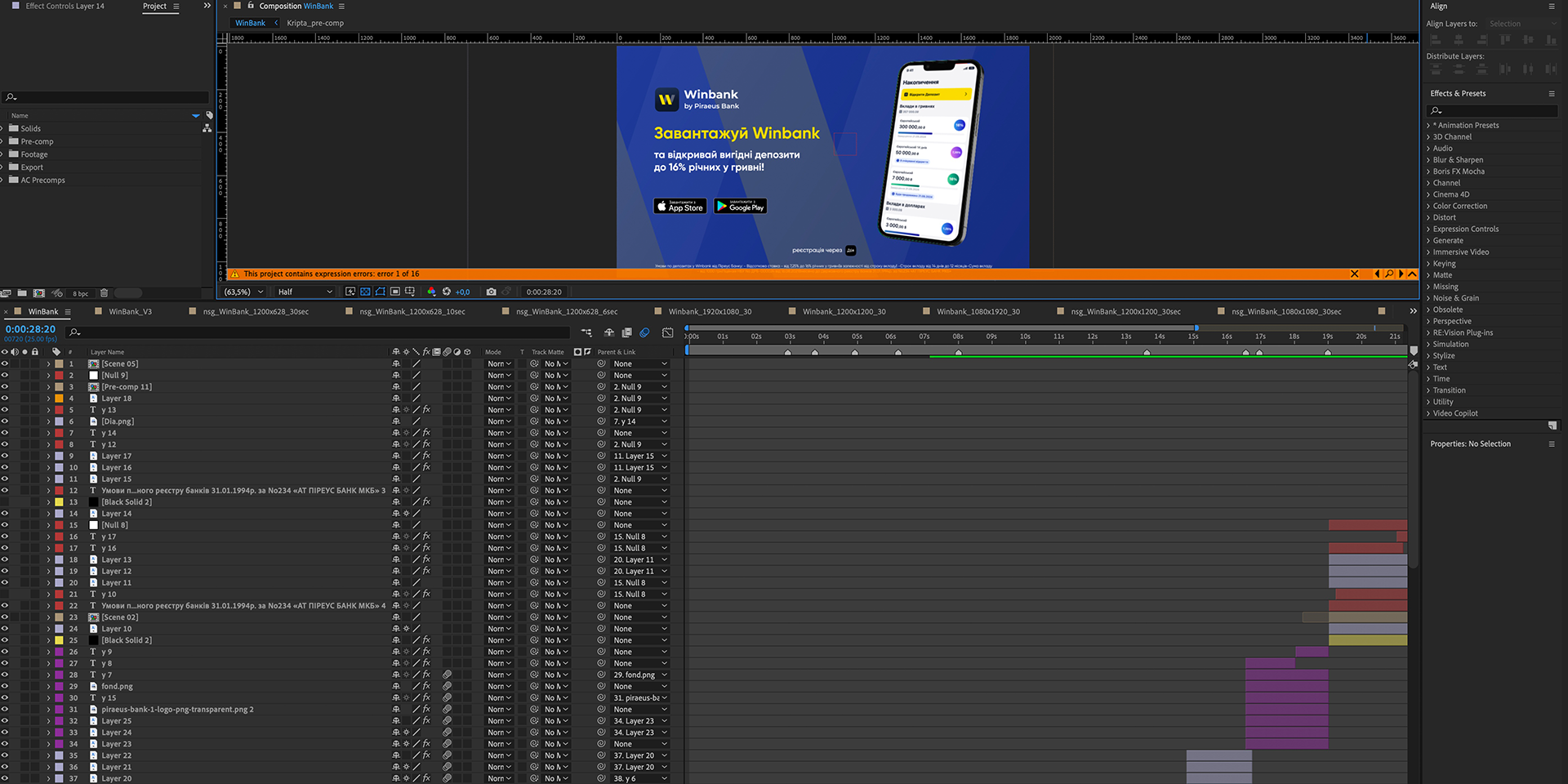Screen dimensions: 1568x784
Task: Create a new composition from Project panel
Action: pyautogui.click(x=39, y=293)
